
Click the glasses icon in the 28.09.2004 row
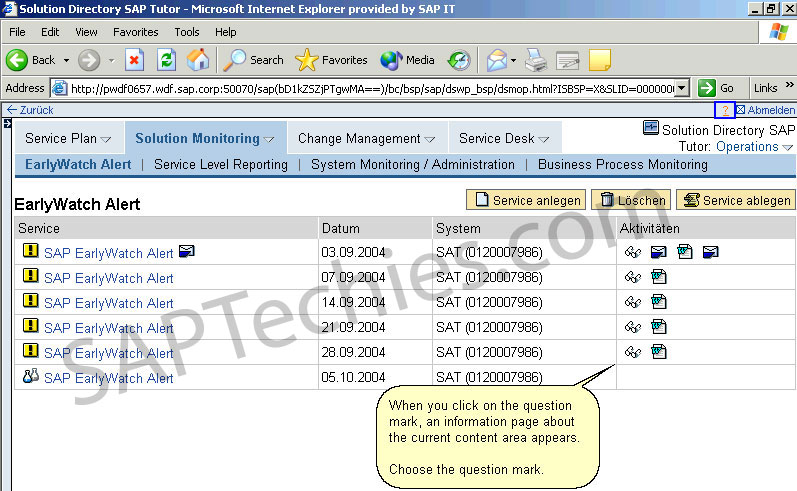pos(633,352)
